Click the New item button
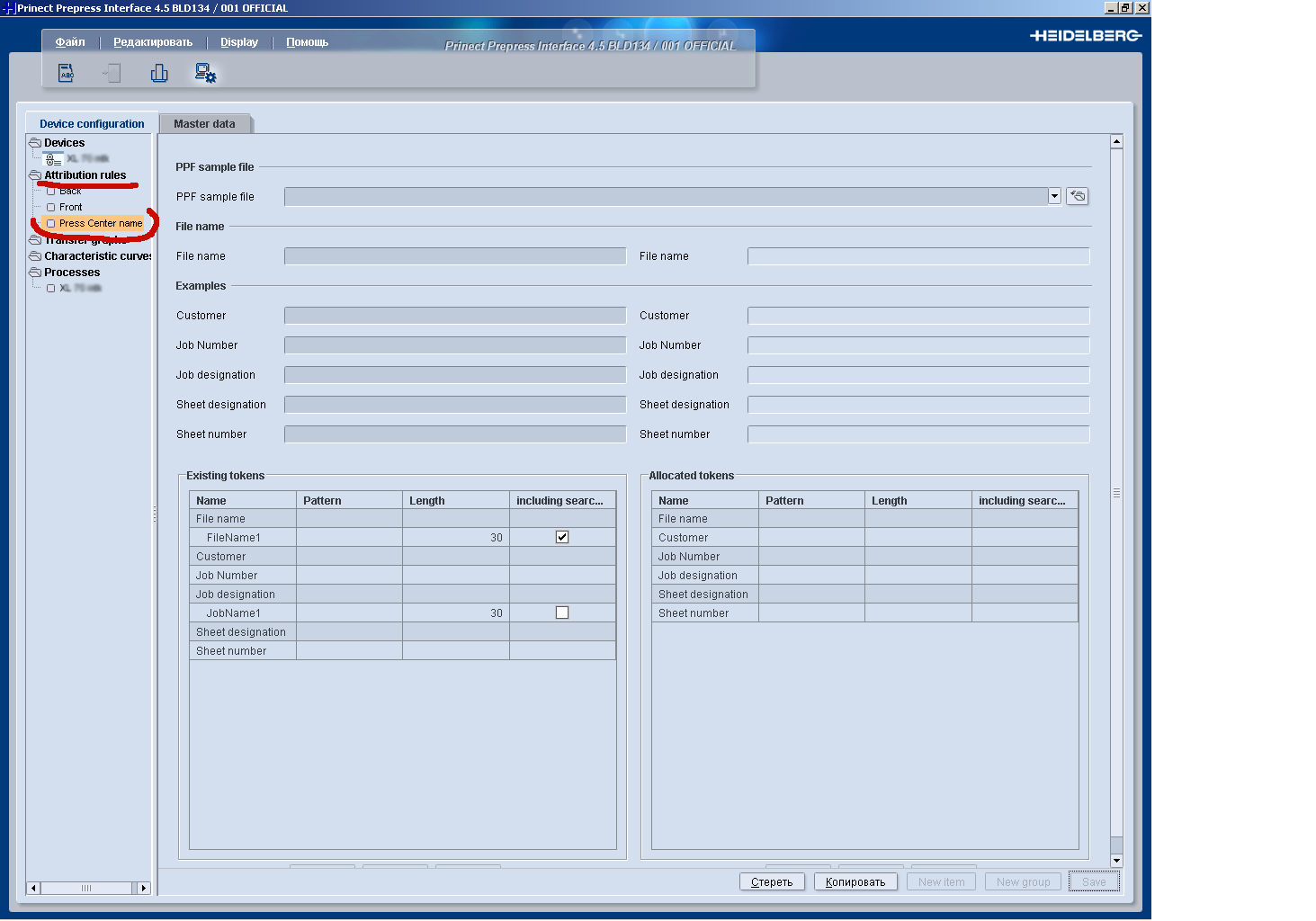The width and height of the screenshot is (1316, 921). (x=941, y=882)
